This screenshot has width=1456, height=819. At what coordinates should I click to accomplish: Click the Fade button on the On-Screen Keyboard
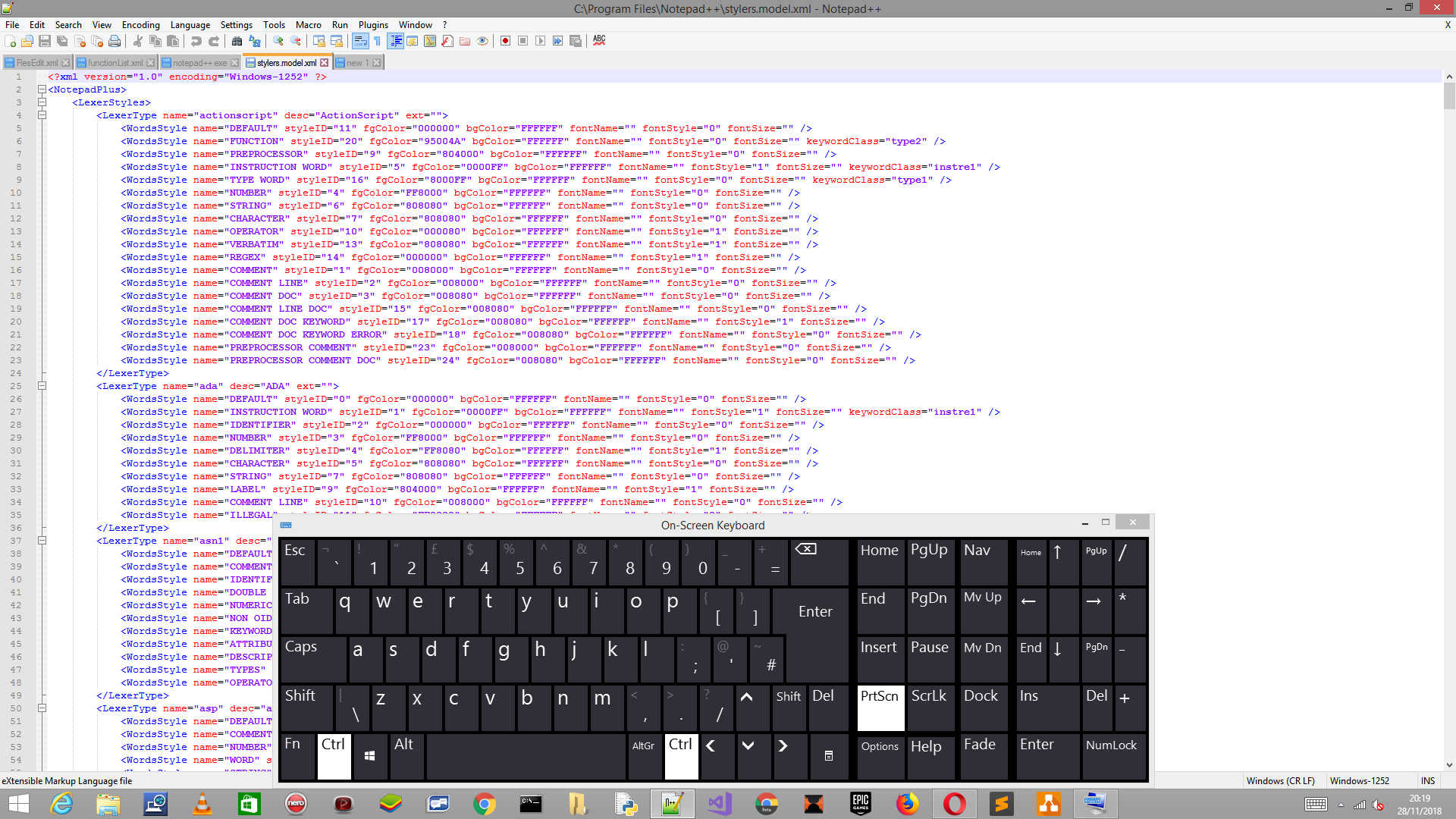point(984,756)
